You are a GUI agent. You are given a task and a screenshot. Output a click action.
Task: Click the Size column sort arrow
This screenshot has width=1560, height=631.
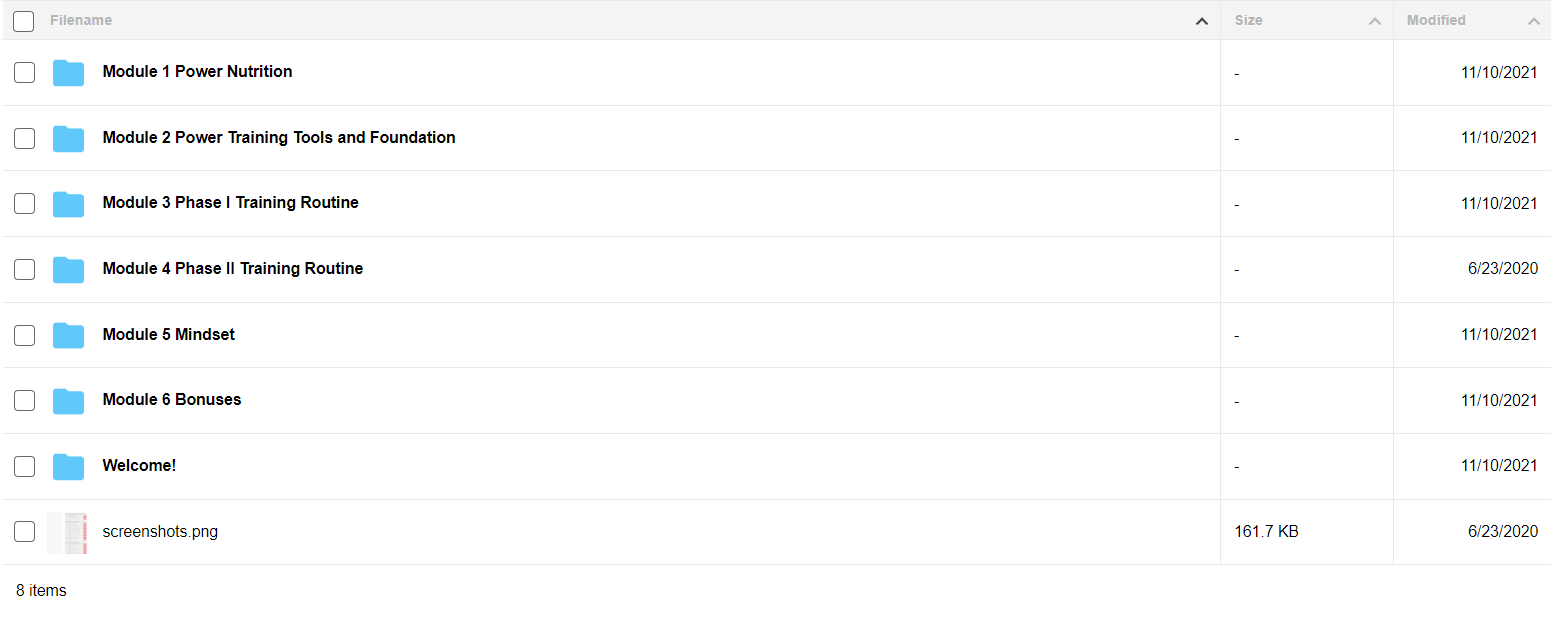click(1375, 21)
